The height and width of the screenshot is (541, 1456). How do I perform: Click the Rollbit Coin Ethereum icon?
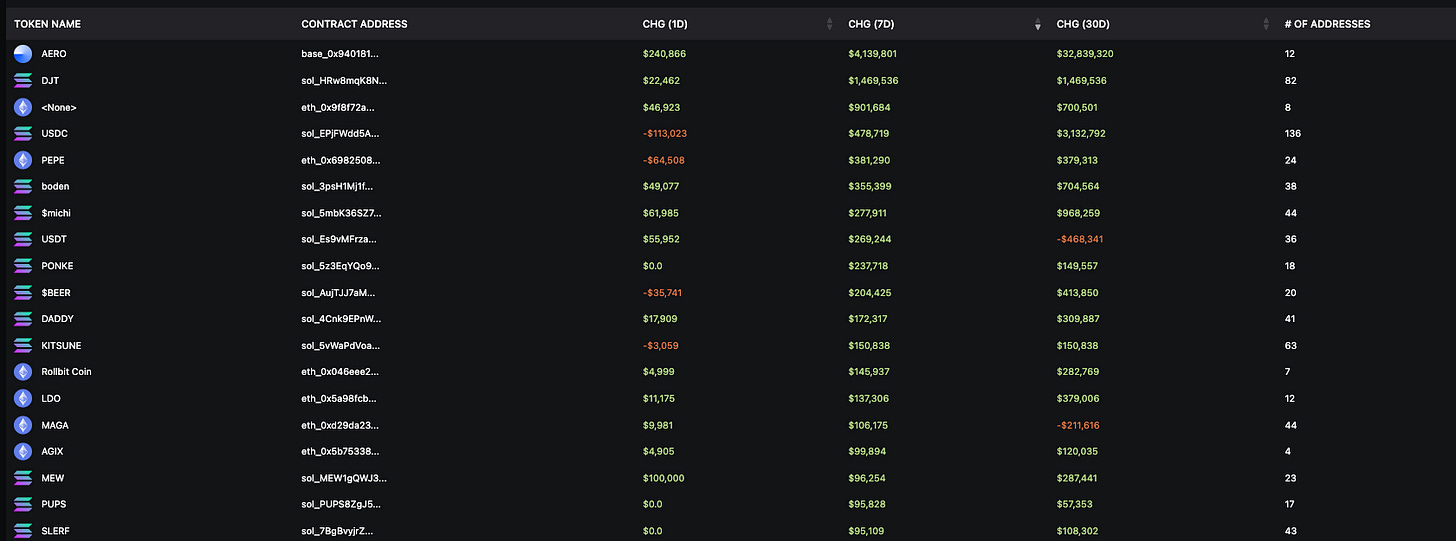(23, 372)
